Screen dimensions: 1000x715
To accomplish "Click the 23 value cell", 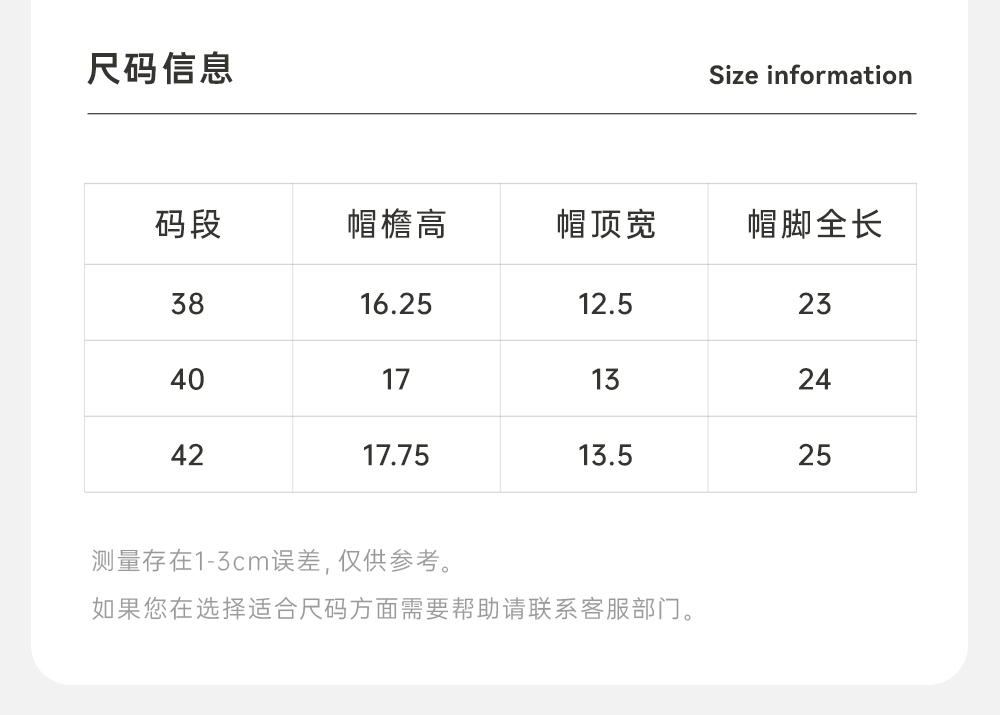I will 814,303.
